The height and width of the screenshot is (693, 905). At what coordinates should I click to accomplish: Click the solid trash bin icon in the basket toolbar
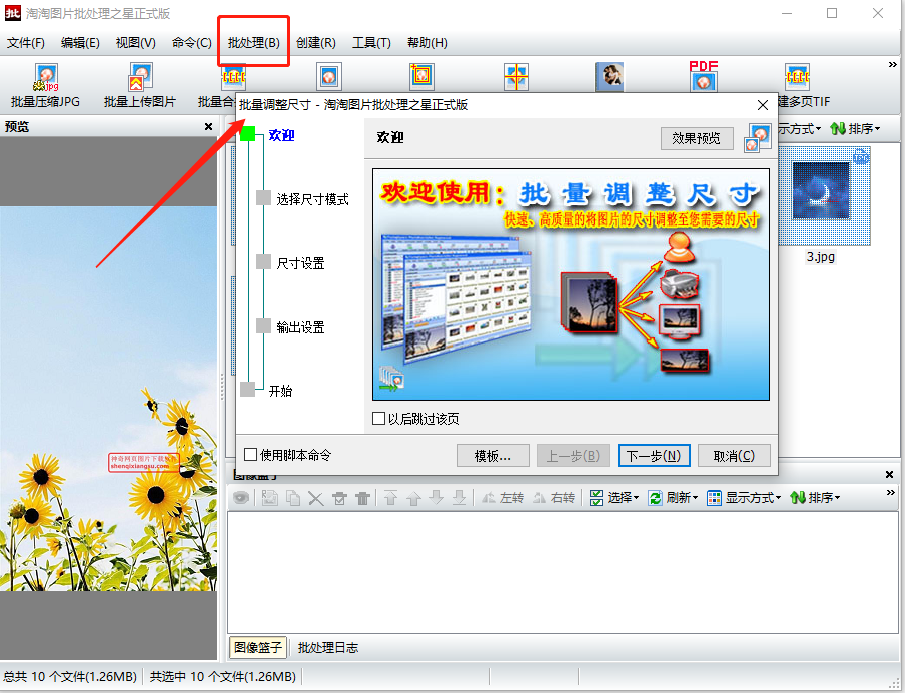(x=362, y=498)
